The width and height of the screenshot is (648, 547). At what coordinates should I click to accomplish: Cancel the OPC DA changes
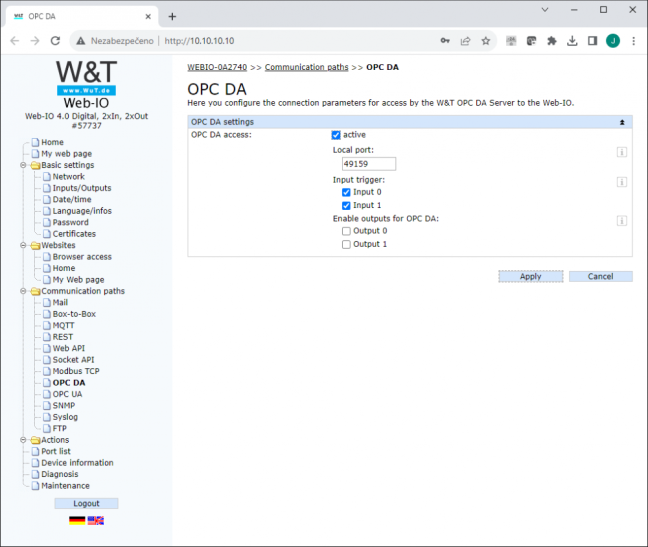[600, 276]
